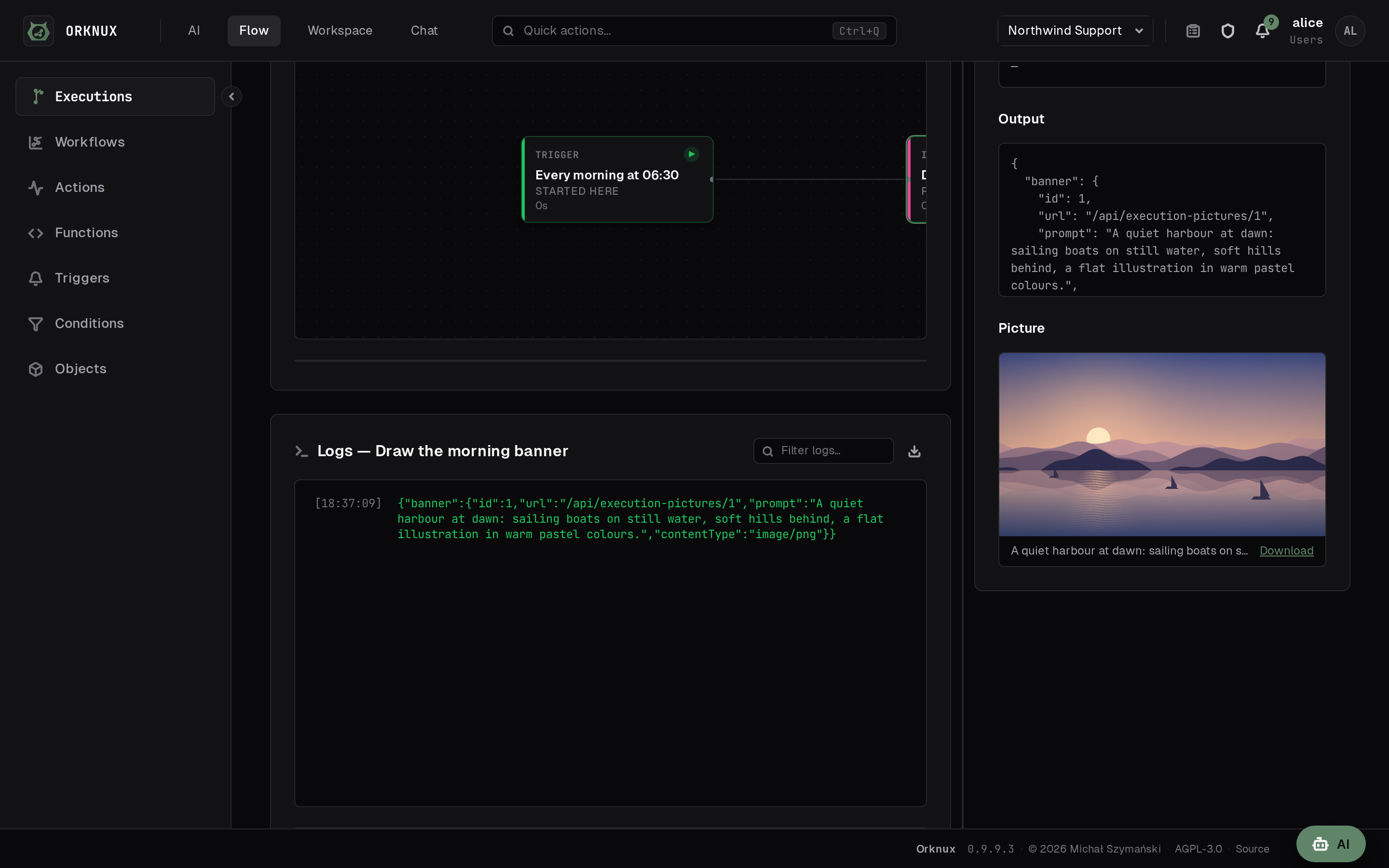
Task: Click the 'Picture' section heading
Action: pyautogui.click(x=1021, y=328)
